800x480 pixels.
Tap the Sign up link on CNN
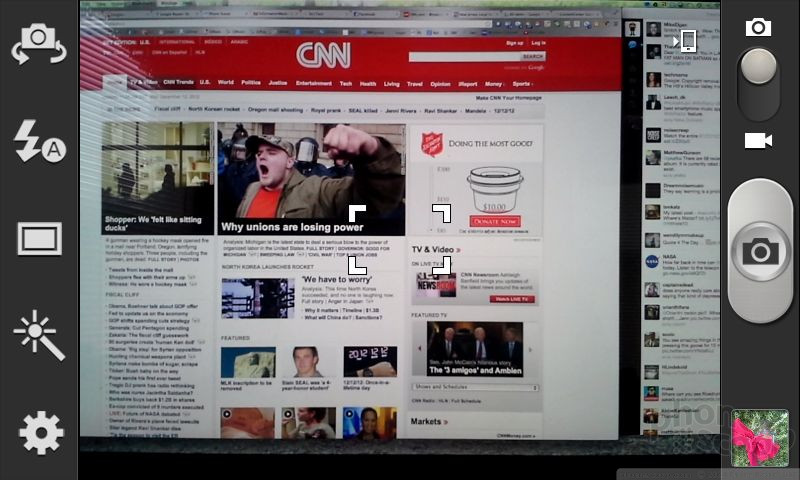(x=514, y=43)
